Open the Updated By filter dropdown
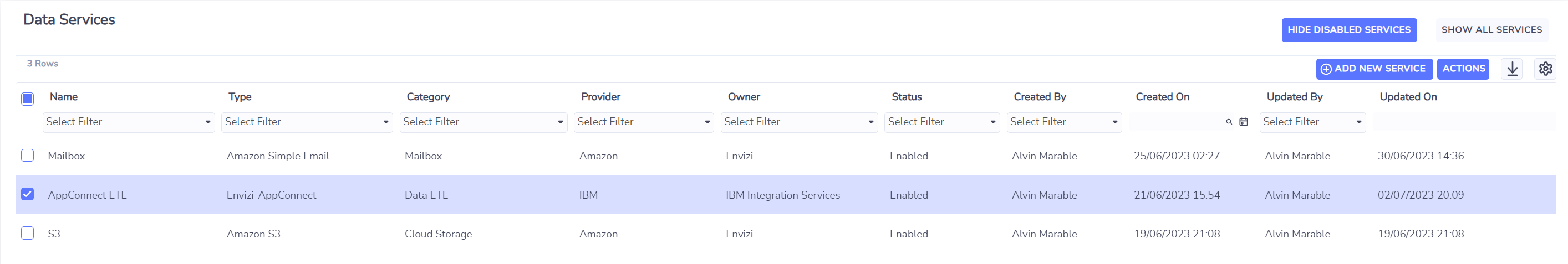1568x264 pixels. (x=1312, y=122)
